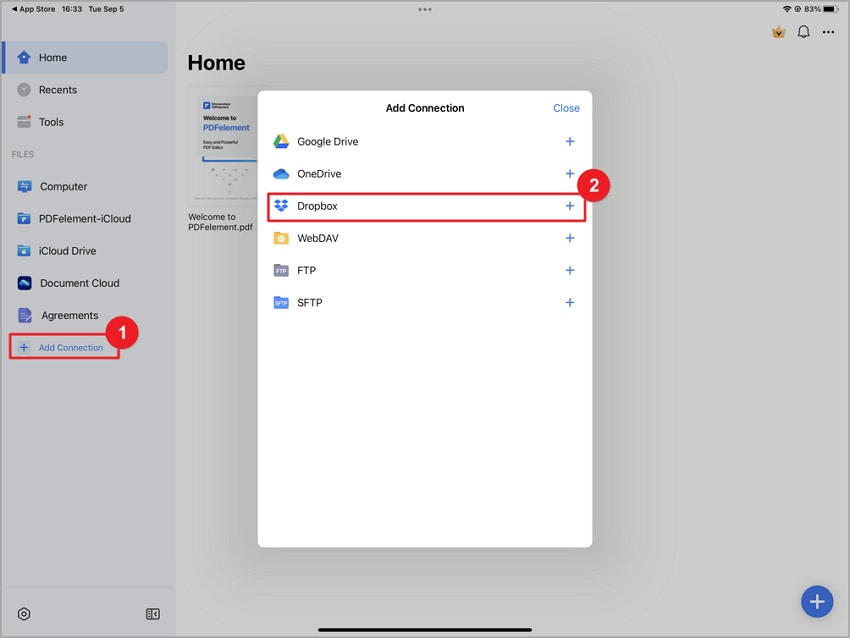The width and height of the screenshot is (850, 638).
Task: Click the PDFelement-iCloud folder icon
Action: (x=24, y=219)
